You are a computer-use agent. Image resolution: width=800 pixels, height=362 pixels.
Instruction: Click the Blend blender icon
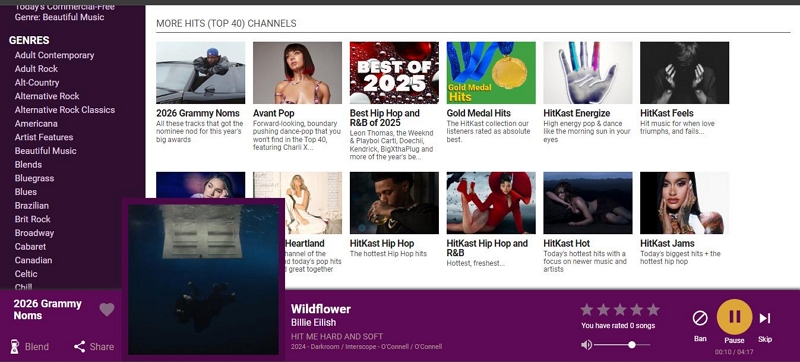tap(14, 347)
